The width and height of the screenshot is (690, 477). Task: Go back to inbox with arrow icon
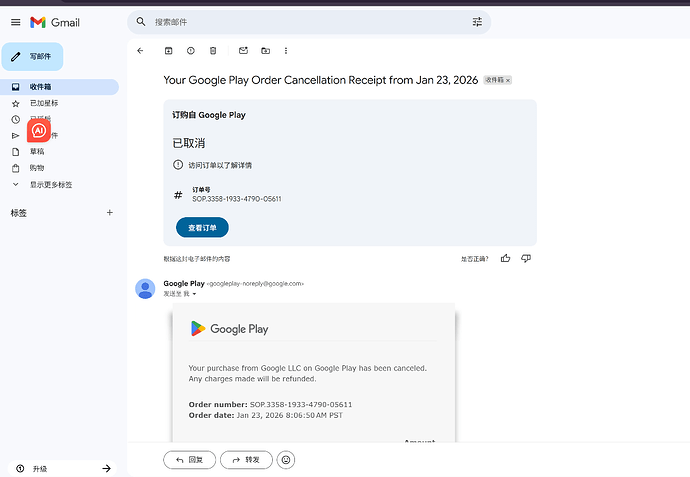(x=140, y=51)
